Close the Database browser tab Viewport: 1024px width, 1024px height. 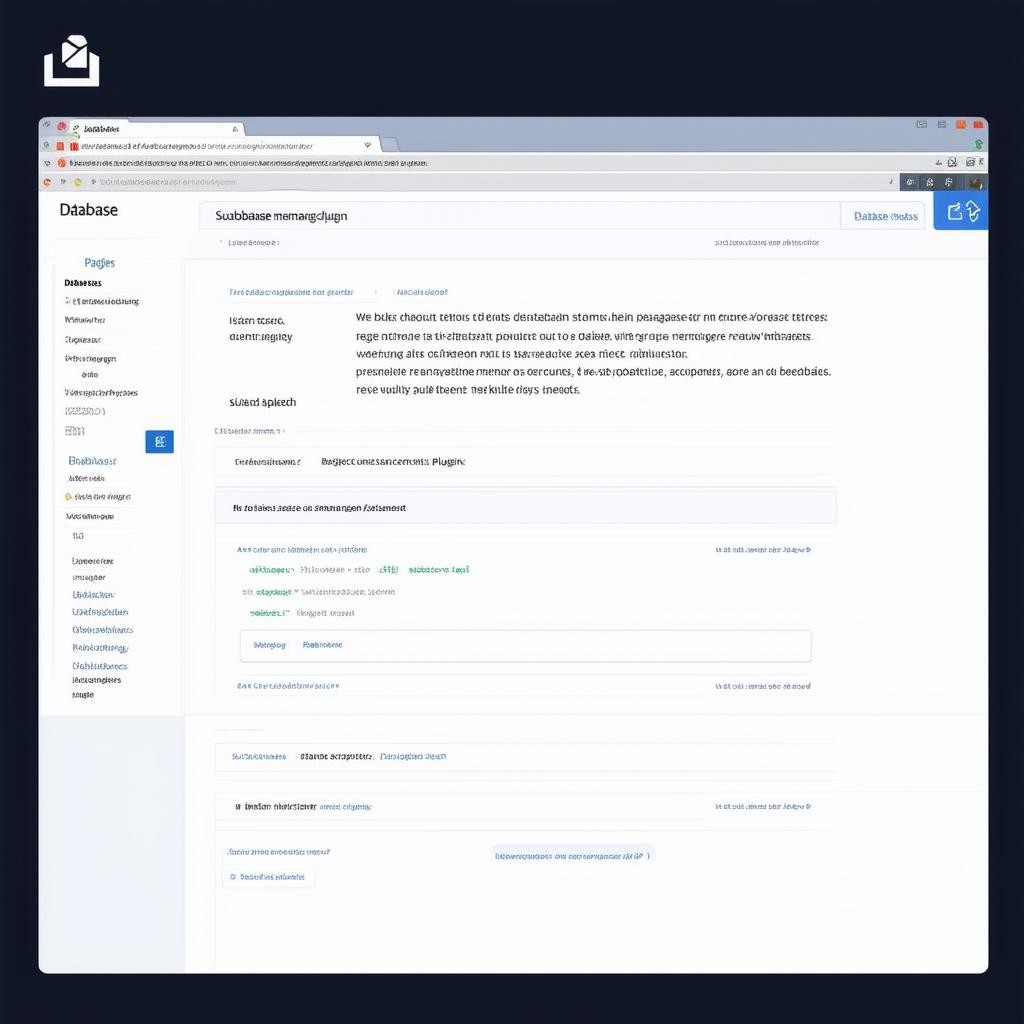[x=235, y=129]
